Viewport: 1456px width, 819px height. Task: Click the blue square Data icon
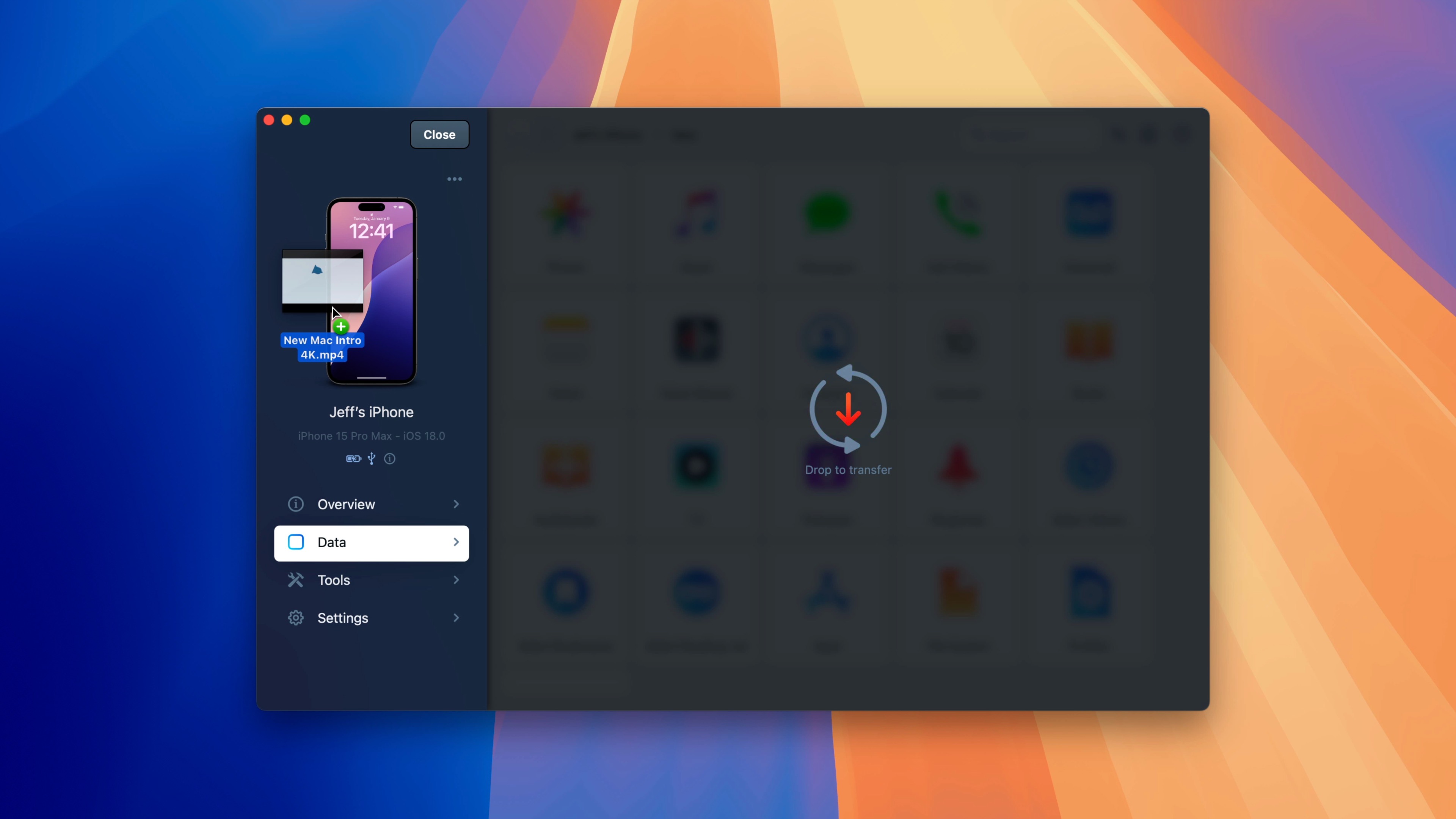(296, 542)
